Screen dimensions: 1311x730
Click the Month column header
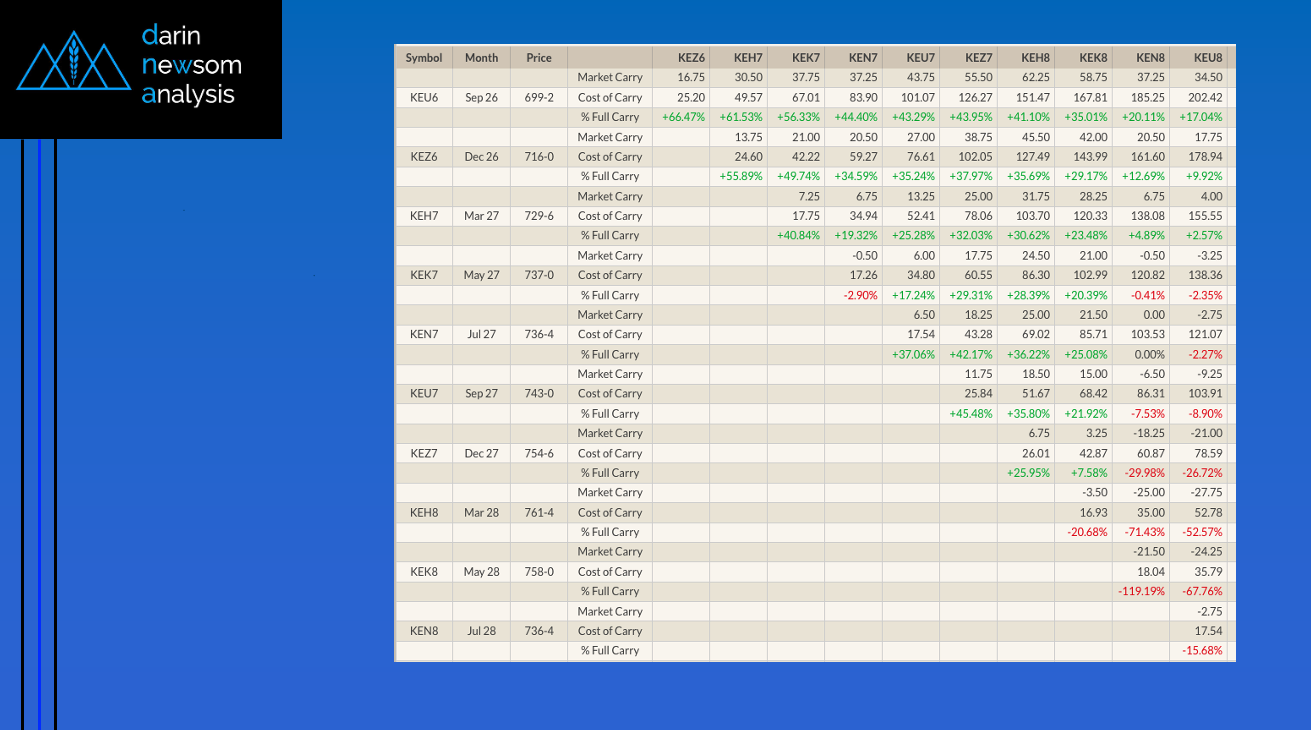point(481,58)
